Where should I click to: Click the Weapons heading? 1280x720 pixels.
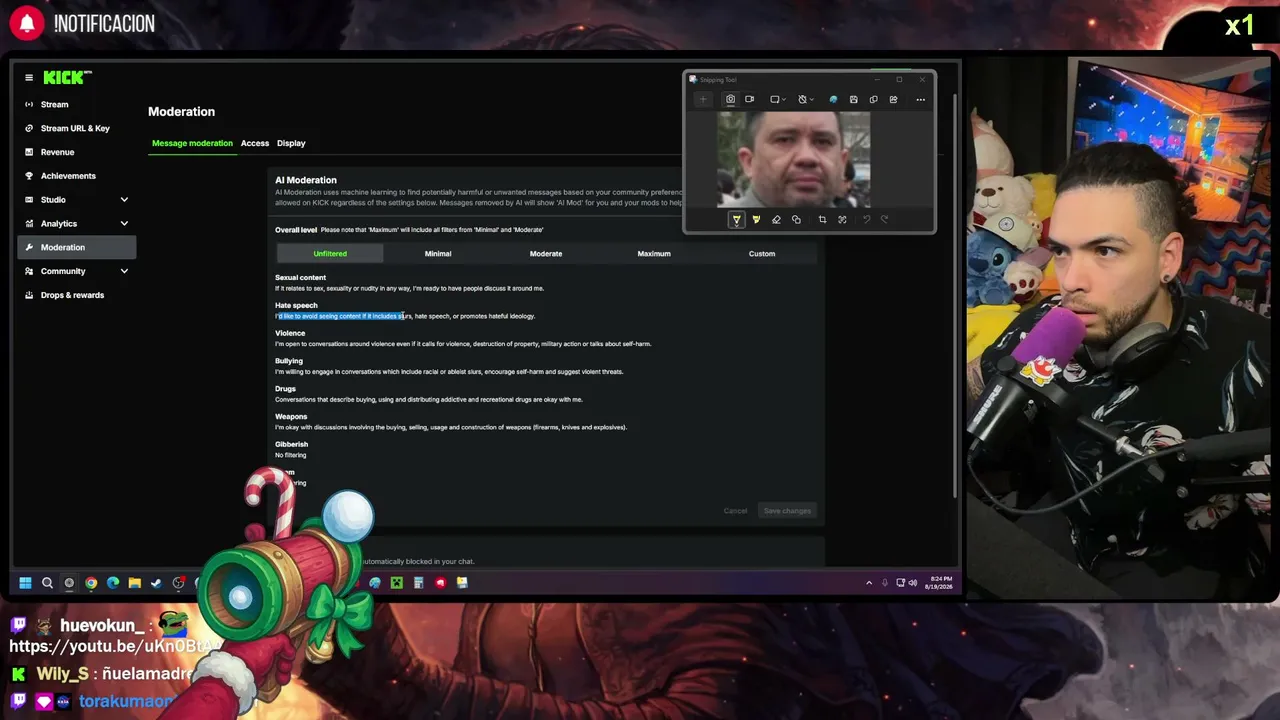coord(291,416)
